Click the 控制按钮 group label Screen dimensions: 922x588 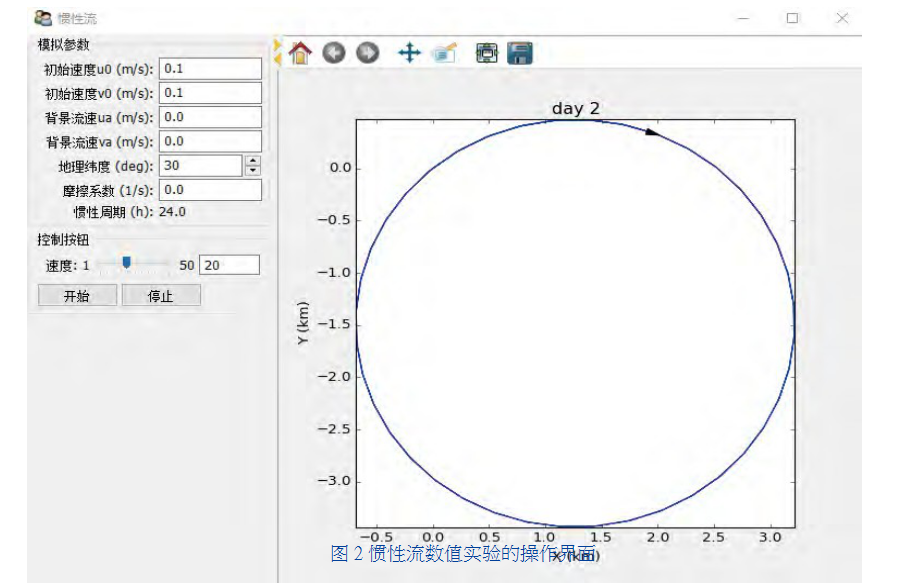(x=64, y=240)
